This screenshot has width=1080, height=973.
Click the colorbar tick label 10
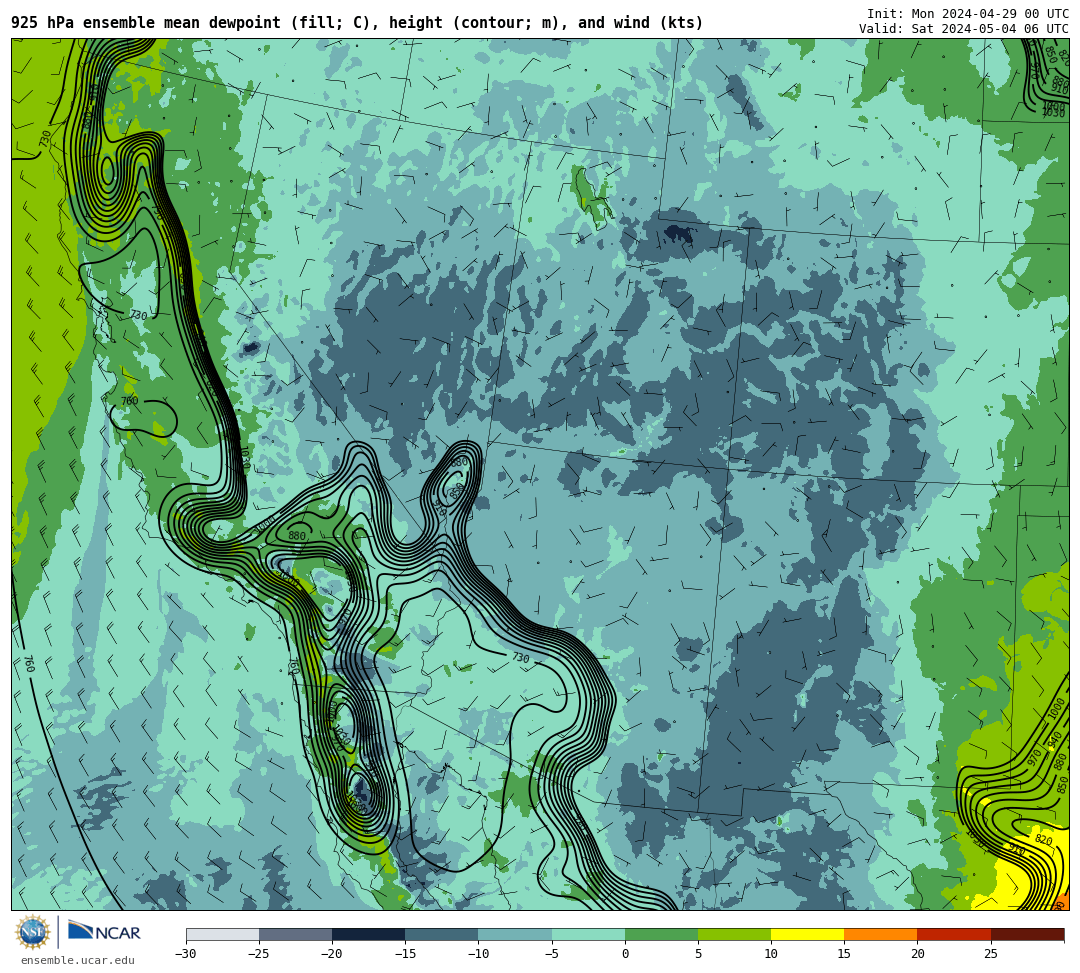[771, 954]
